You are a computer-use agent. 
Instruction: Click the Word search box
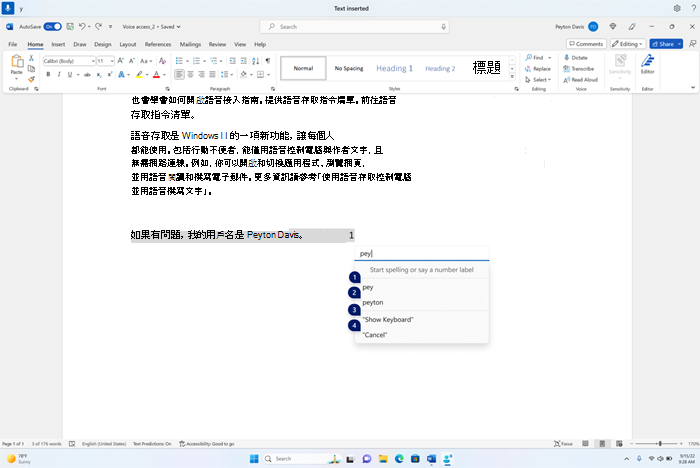pyautogui.click(x=354, y=27)
